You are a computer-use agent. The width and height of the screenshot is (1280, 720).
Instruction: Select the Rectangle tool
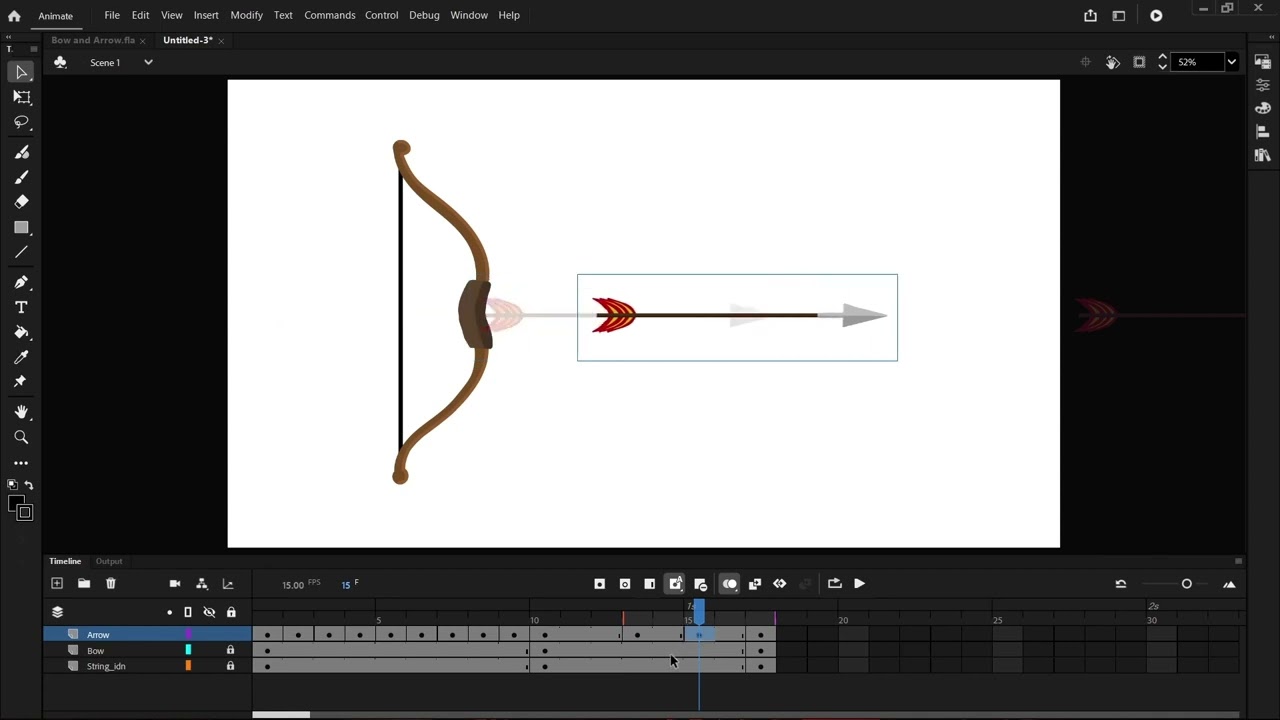click(x=21, y=228)
